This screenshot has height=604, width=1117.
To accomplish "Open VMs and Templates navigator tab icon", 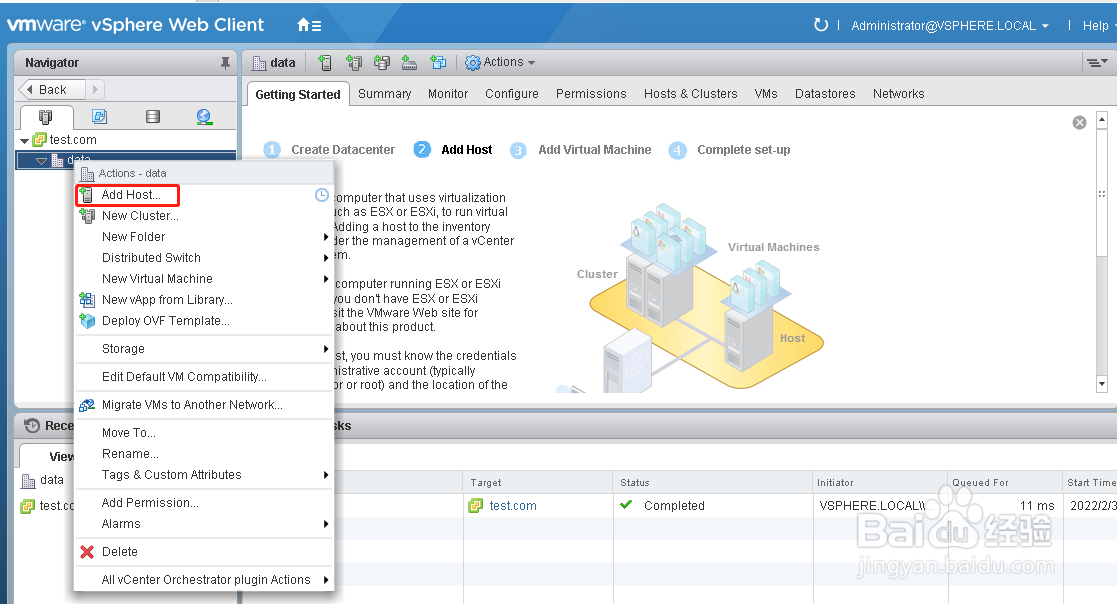I will [x=100, y=116].
